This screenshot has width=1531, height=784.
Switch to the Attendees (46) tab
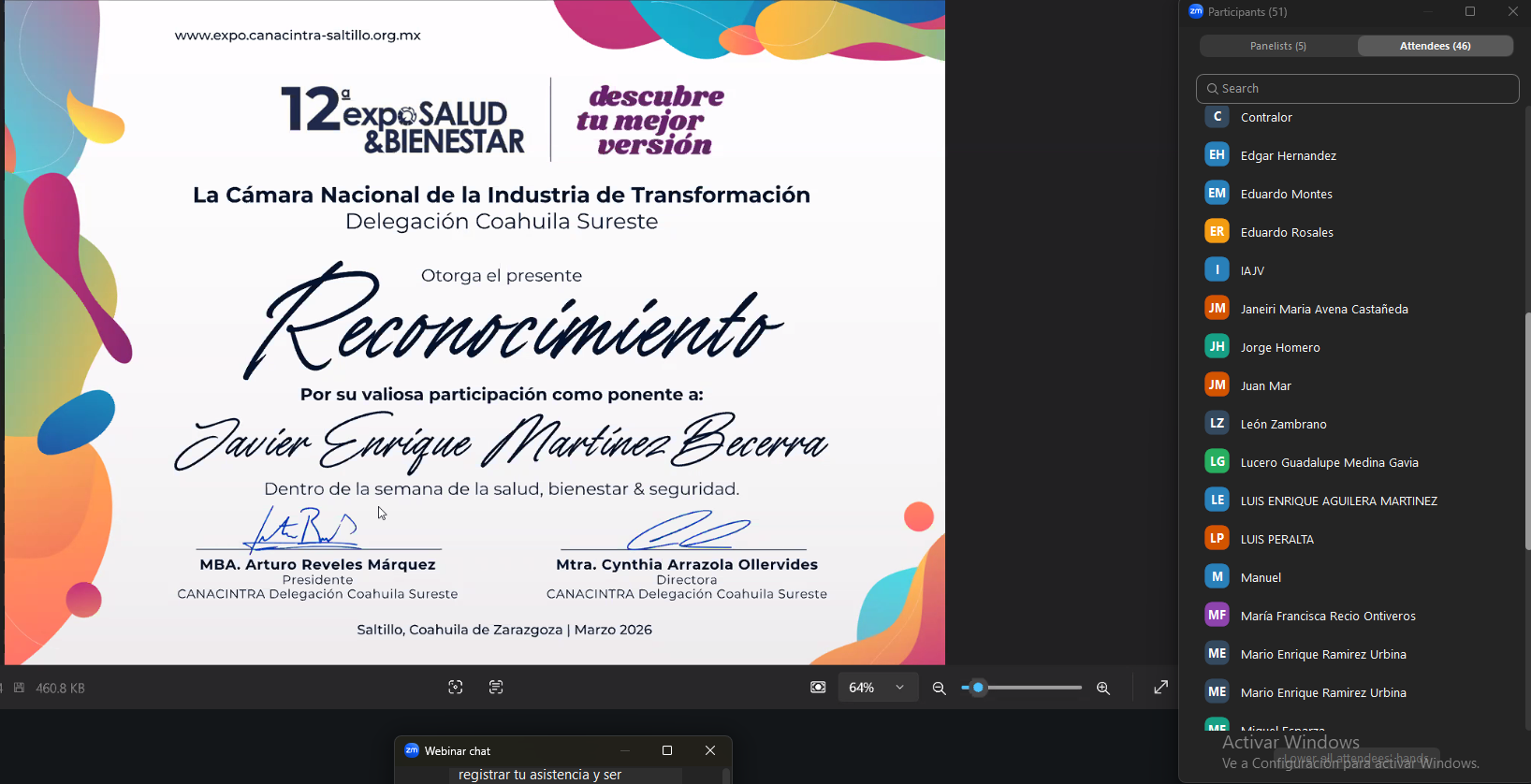[1436, 46]
